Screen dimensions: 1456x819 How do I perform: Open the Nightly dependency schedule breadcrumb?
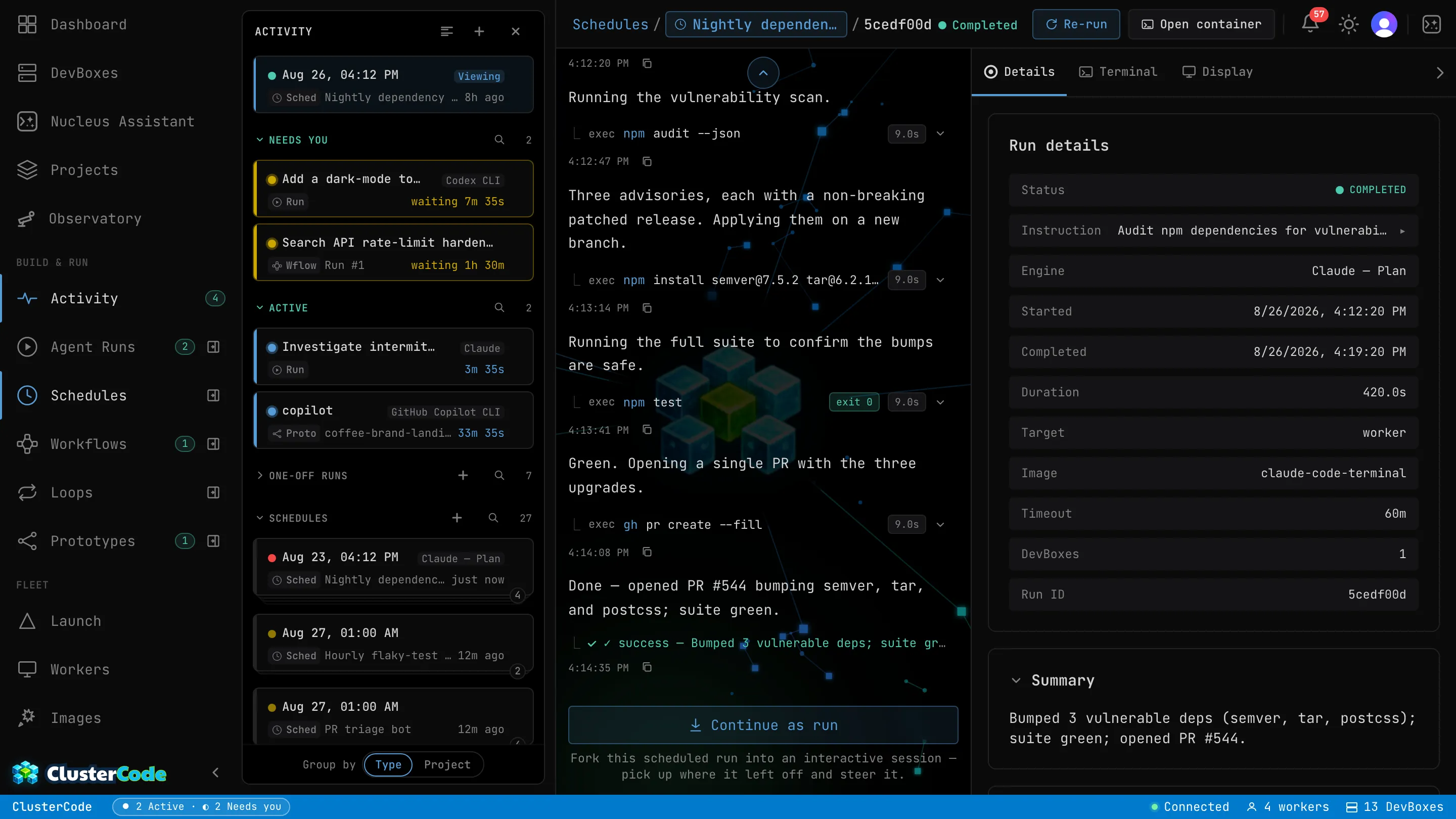[756, 24]
